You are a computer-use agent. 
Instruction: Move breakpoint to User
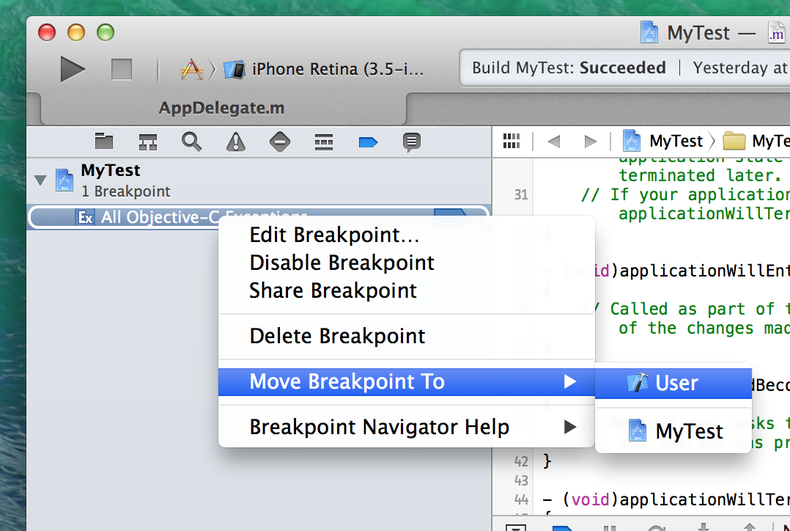tap(673, 383)
